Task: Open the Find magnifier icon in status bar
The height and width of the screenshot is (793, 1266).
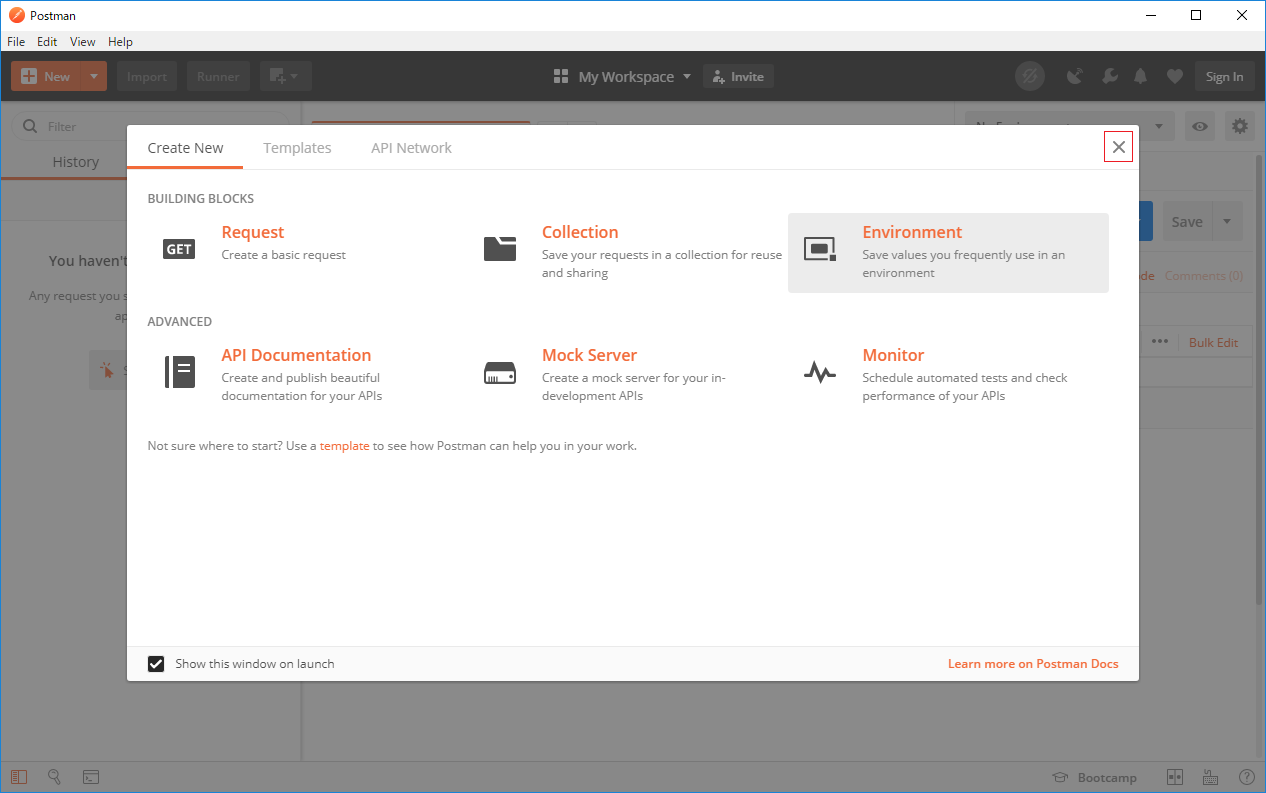Action: click(x=55, y=777)
